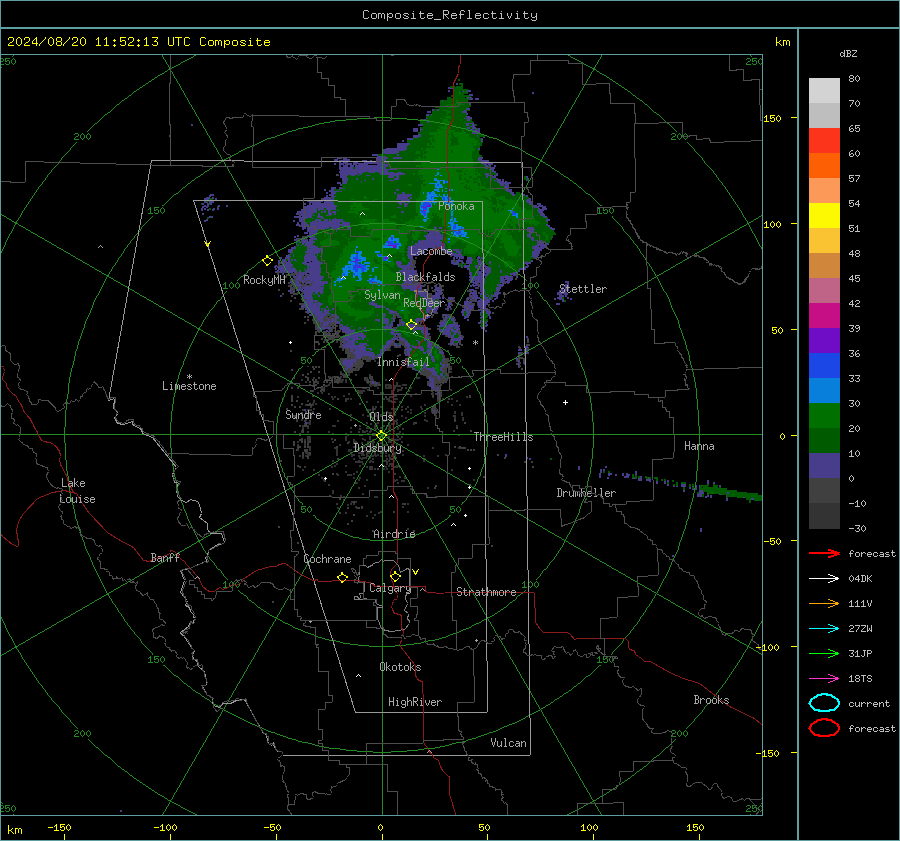Click the Sylvan label on the map

pyautogui.click(x=382, y=295)
